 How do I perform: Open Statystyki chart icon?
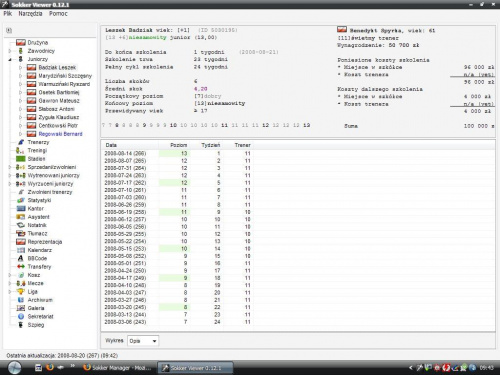tap(21, 200)
